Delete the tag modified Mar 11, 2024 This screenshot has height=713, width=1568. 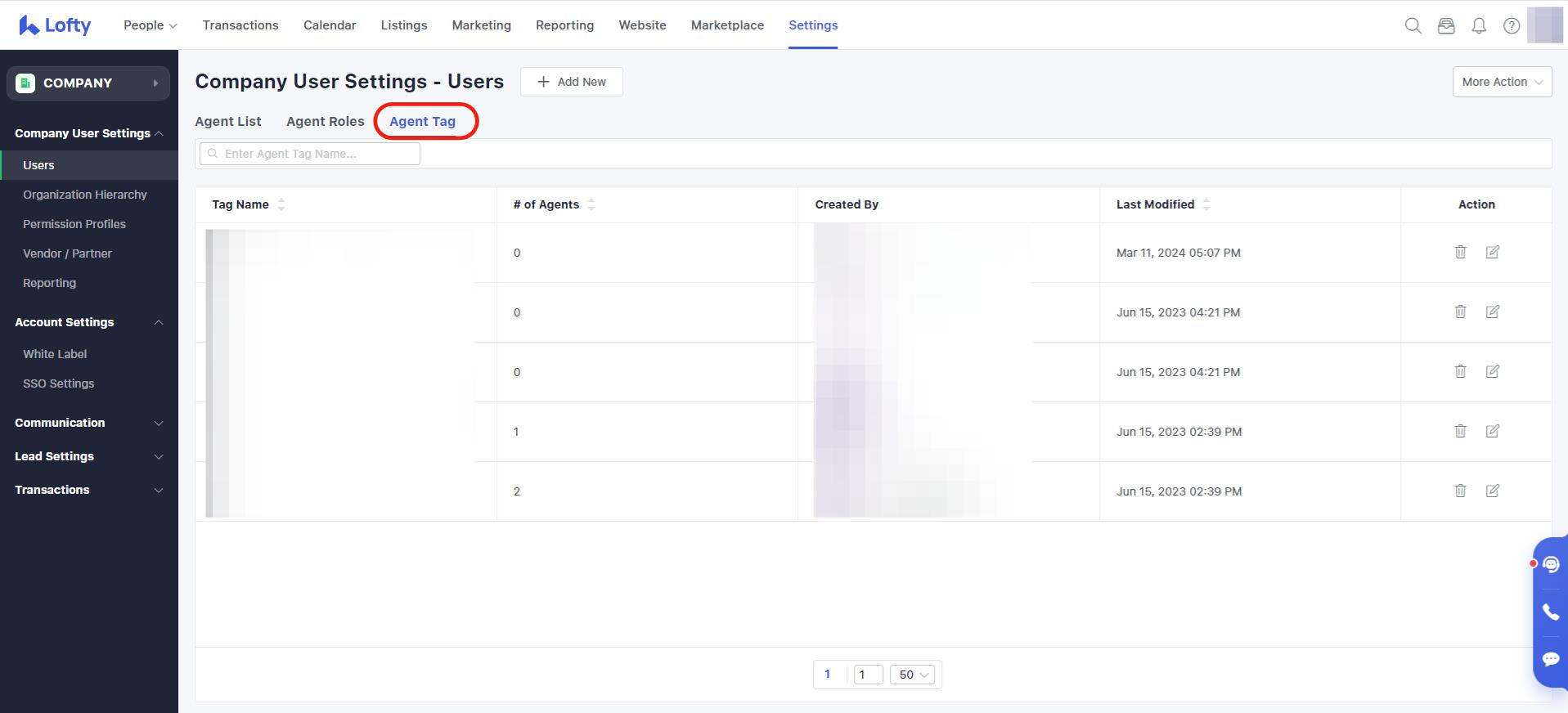[x=1460, y=252]
